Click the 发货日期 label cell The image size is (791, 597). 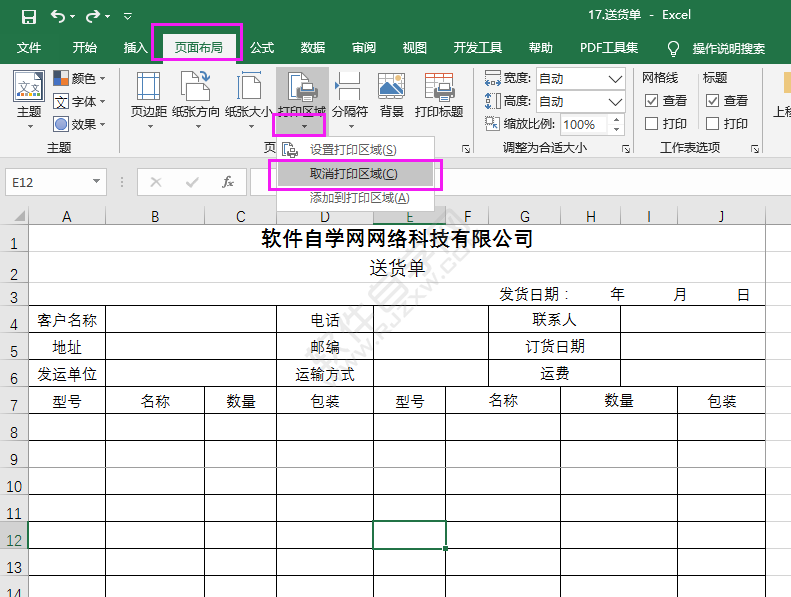pyautogui.click(x=534, y=294)
